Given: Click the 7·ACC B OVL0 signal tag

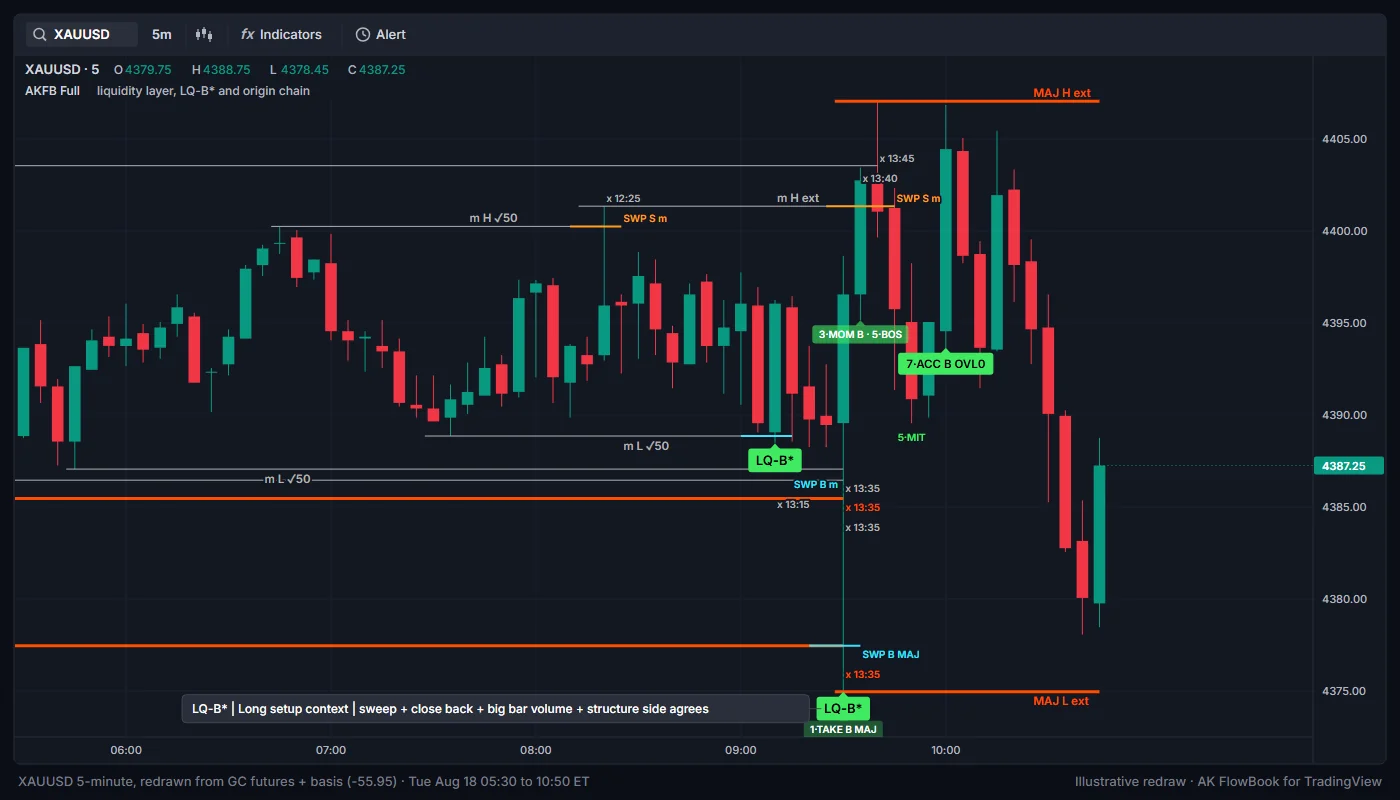Looking at the screenshot, I should coord(946,364).
